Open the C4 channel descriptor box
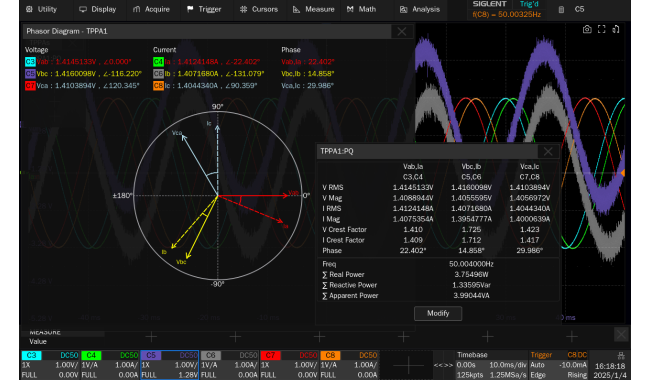650x380 pixels. (x=110, y=365)
